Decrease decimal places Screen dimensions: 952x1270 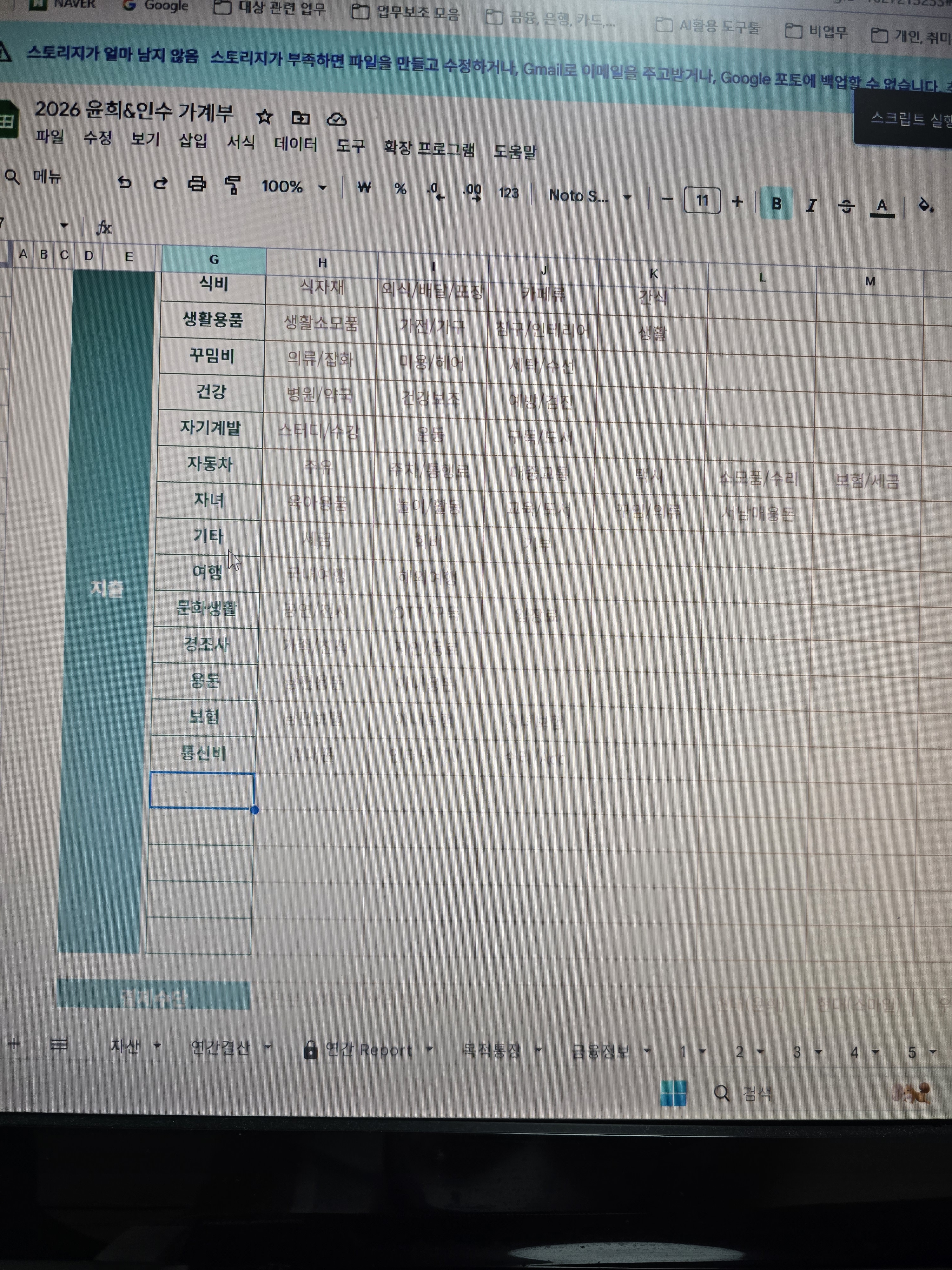[x=436, y=190]
